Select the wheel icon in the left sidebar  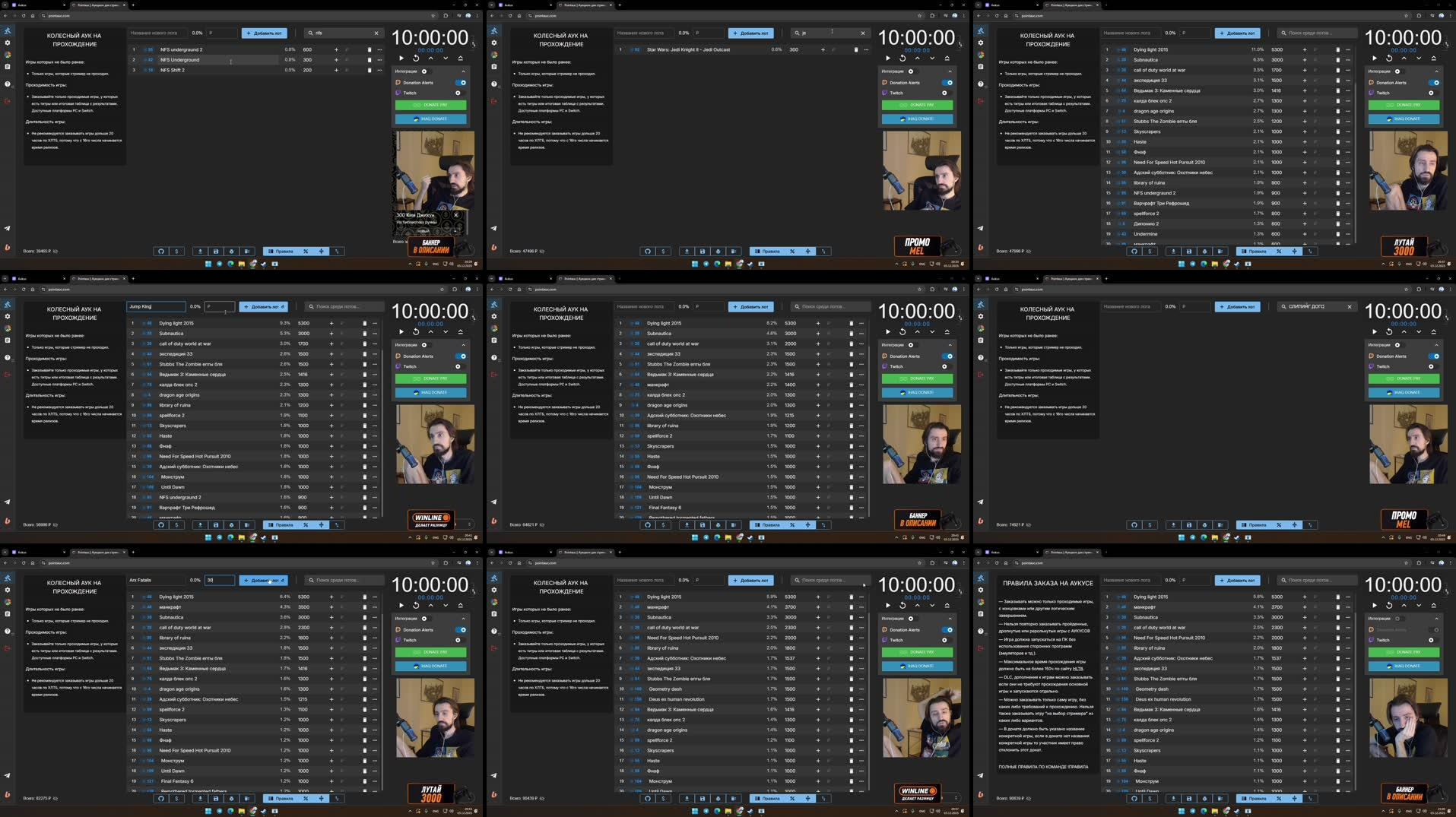[x=7, y=31]
